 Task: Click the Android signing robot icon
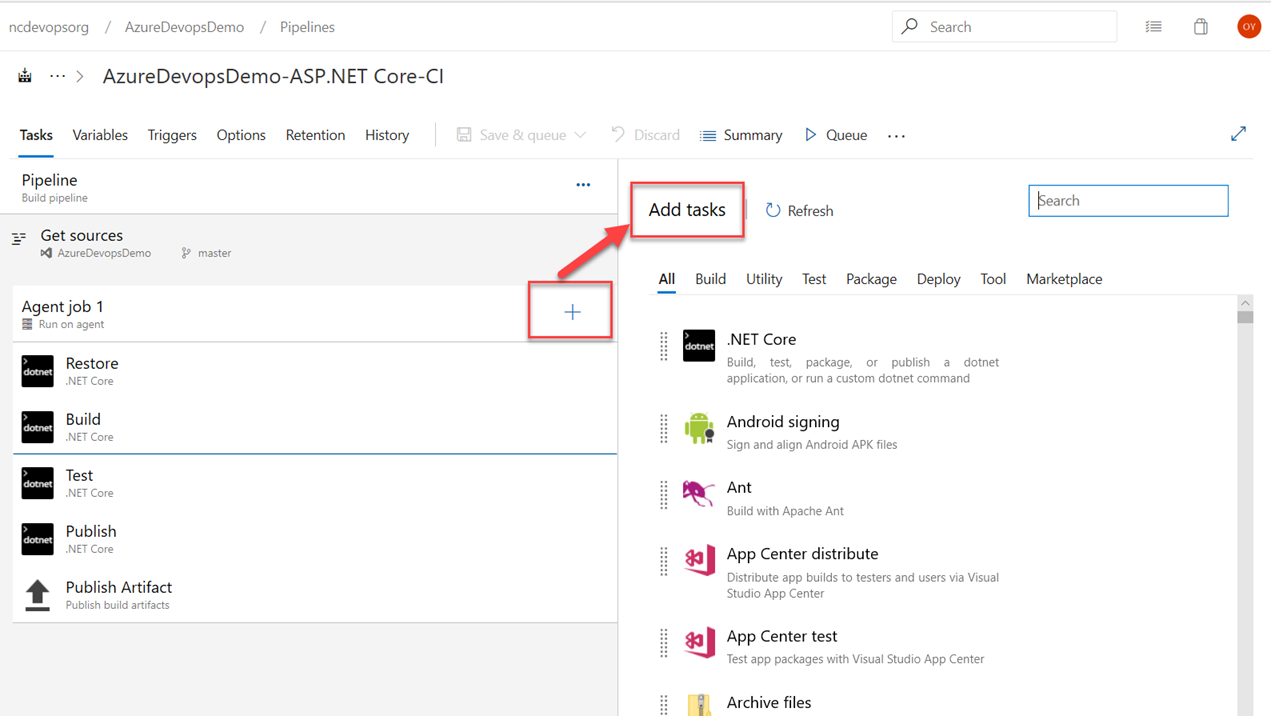click(x=699, y=428)
